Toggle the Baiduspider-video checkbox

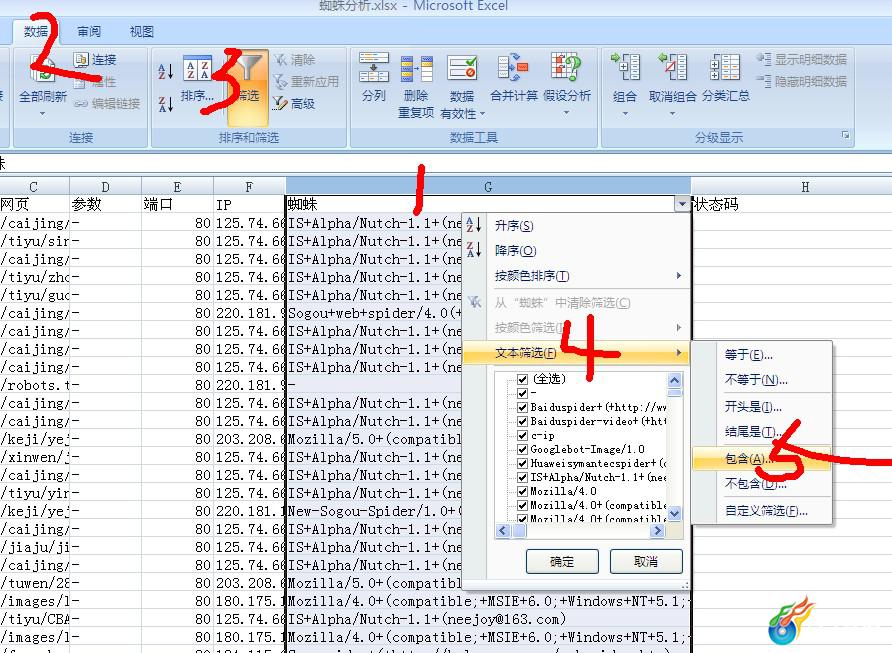click(522, 421)
